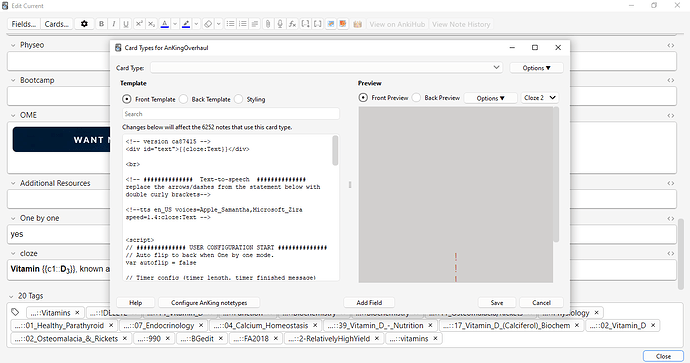Select Front Preview radio button
The image size is (690, 363).
pyautogui.click(x=363, y=98)
